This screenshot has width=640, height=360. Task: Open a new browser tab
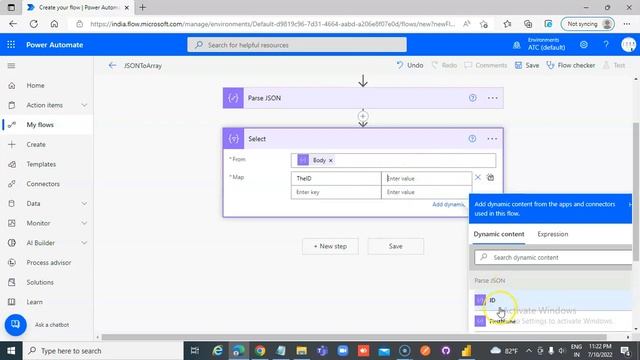[x=142, y=7]
